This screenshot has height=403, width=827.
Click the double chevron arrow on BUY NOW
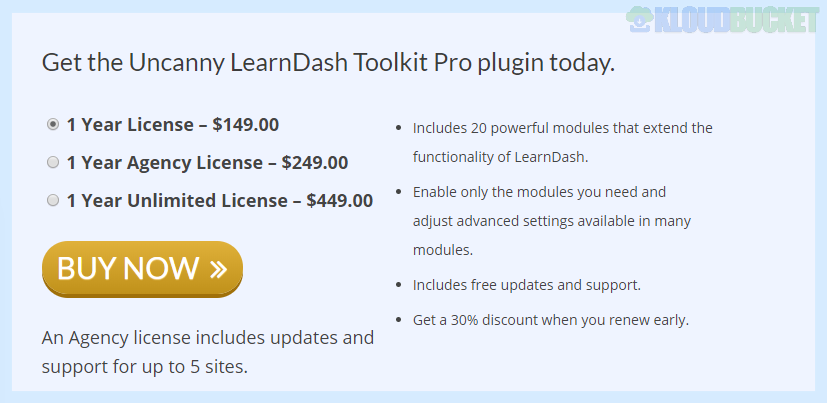(x=219, y=268)
